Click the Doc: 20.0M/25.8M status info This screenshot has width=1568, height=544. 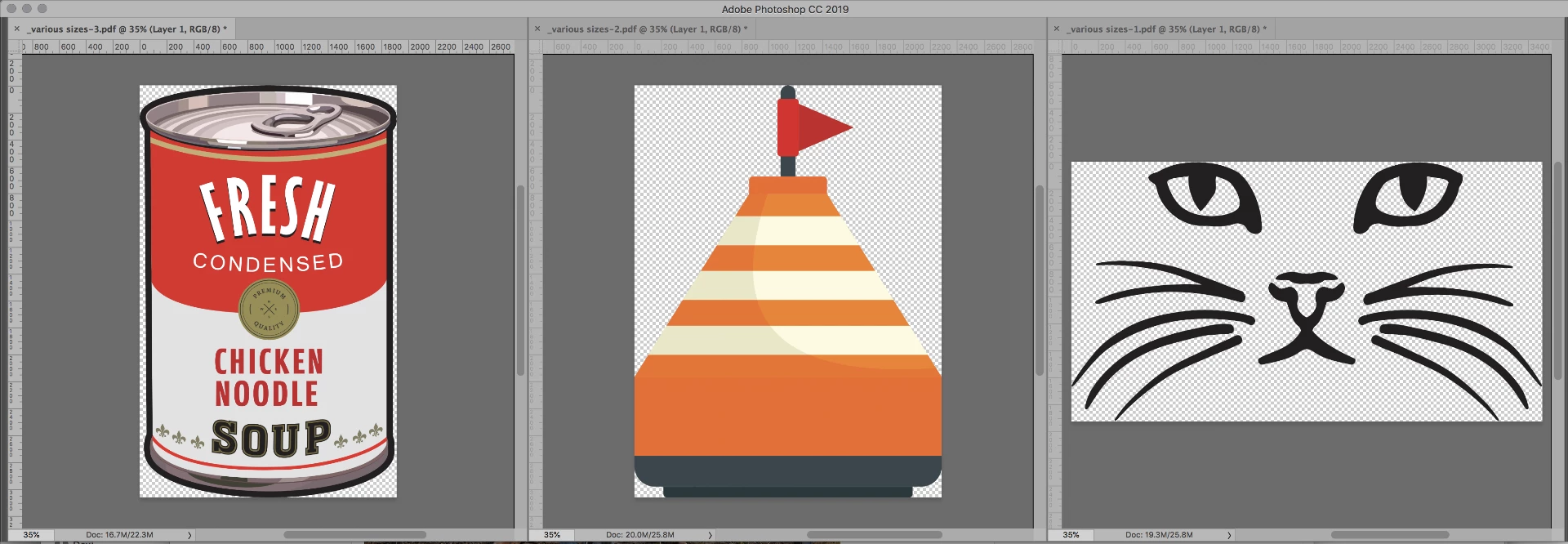pos(640,535)
